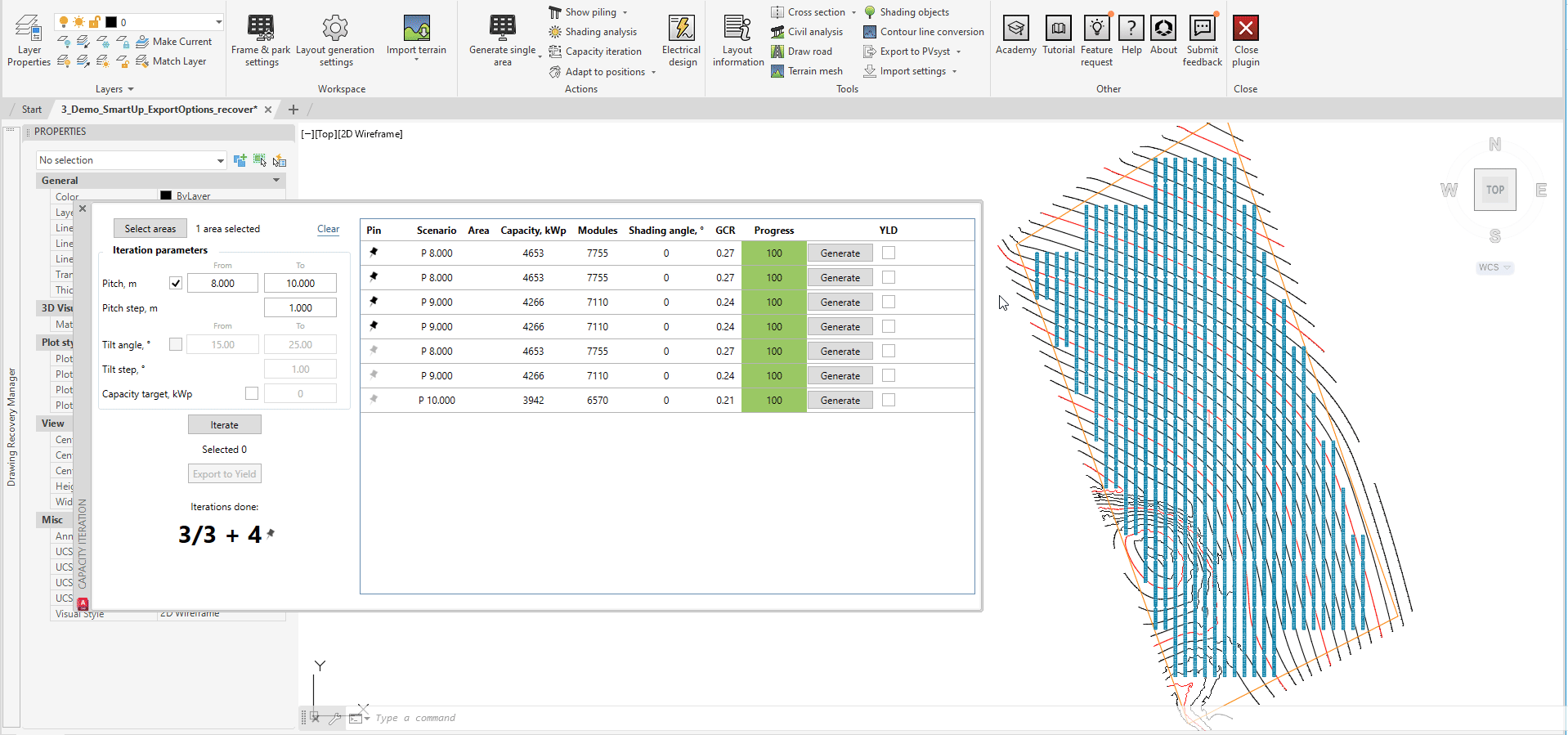Uncheck the Pitch parameter checkbox
The image size is (1568, 735).
[x=176, y=284]
